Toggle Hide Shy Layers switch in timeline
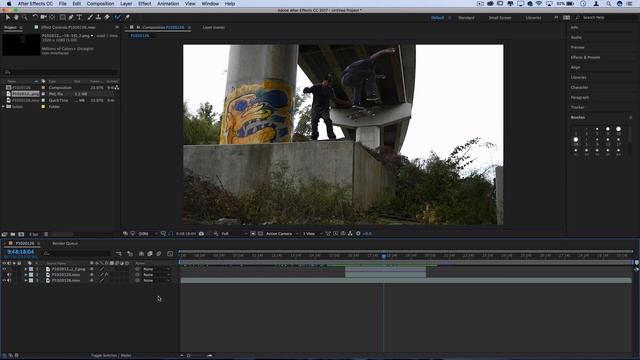 [141, 254]
